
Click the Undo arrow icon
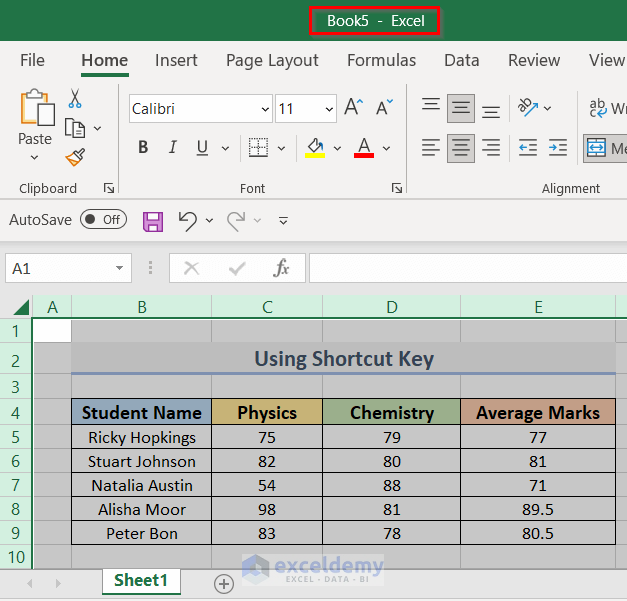point(187,220)
